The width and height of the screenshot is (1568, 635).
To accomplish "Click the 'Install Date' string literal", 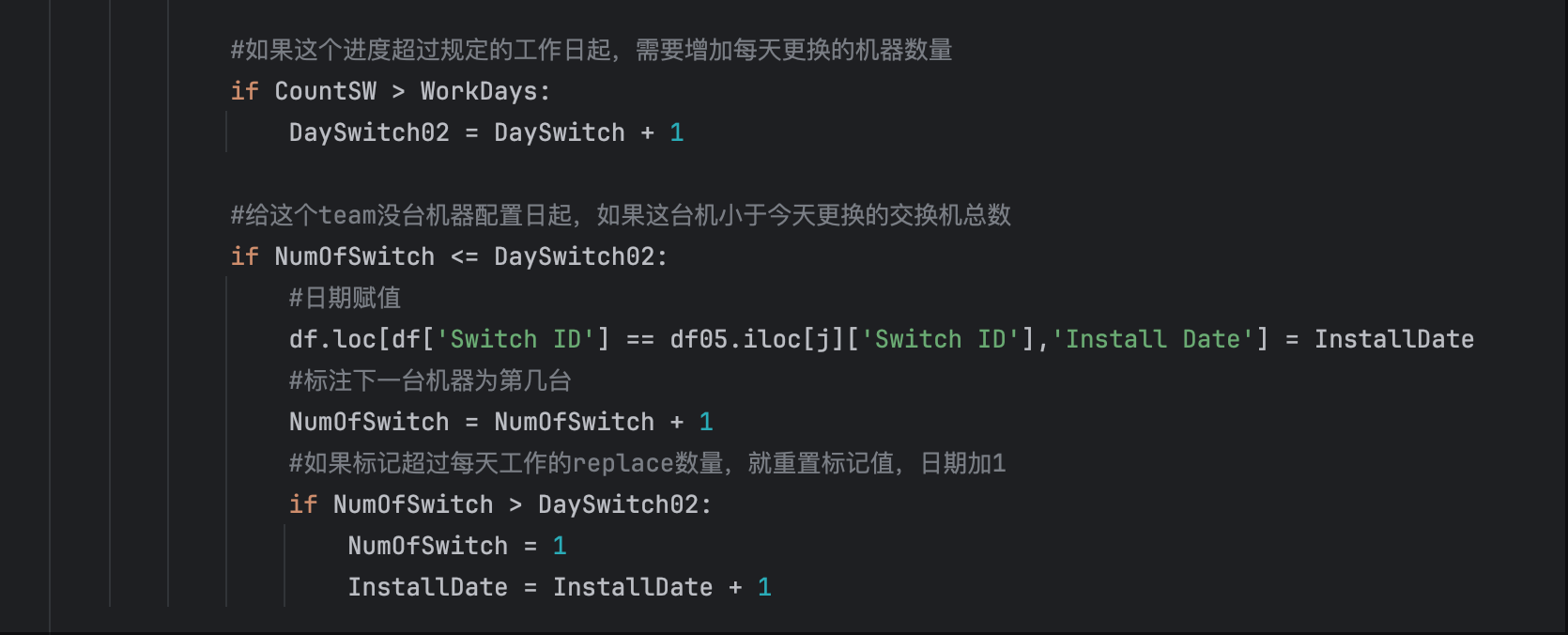I will pyautogui.click(x=1154, y=339).
